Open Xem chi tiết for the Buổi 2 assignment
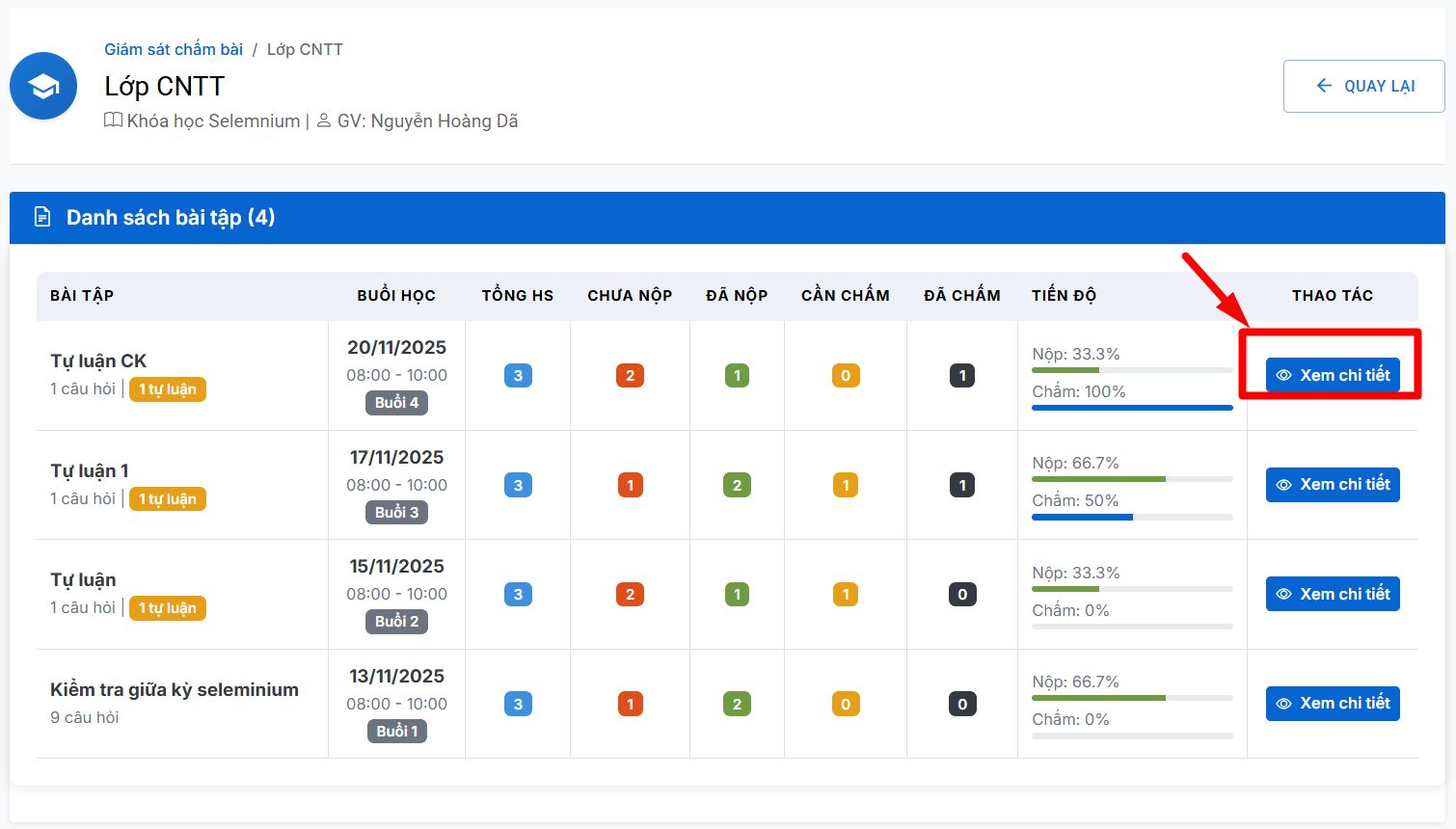 (x=1333, y=594)
